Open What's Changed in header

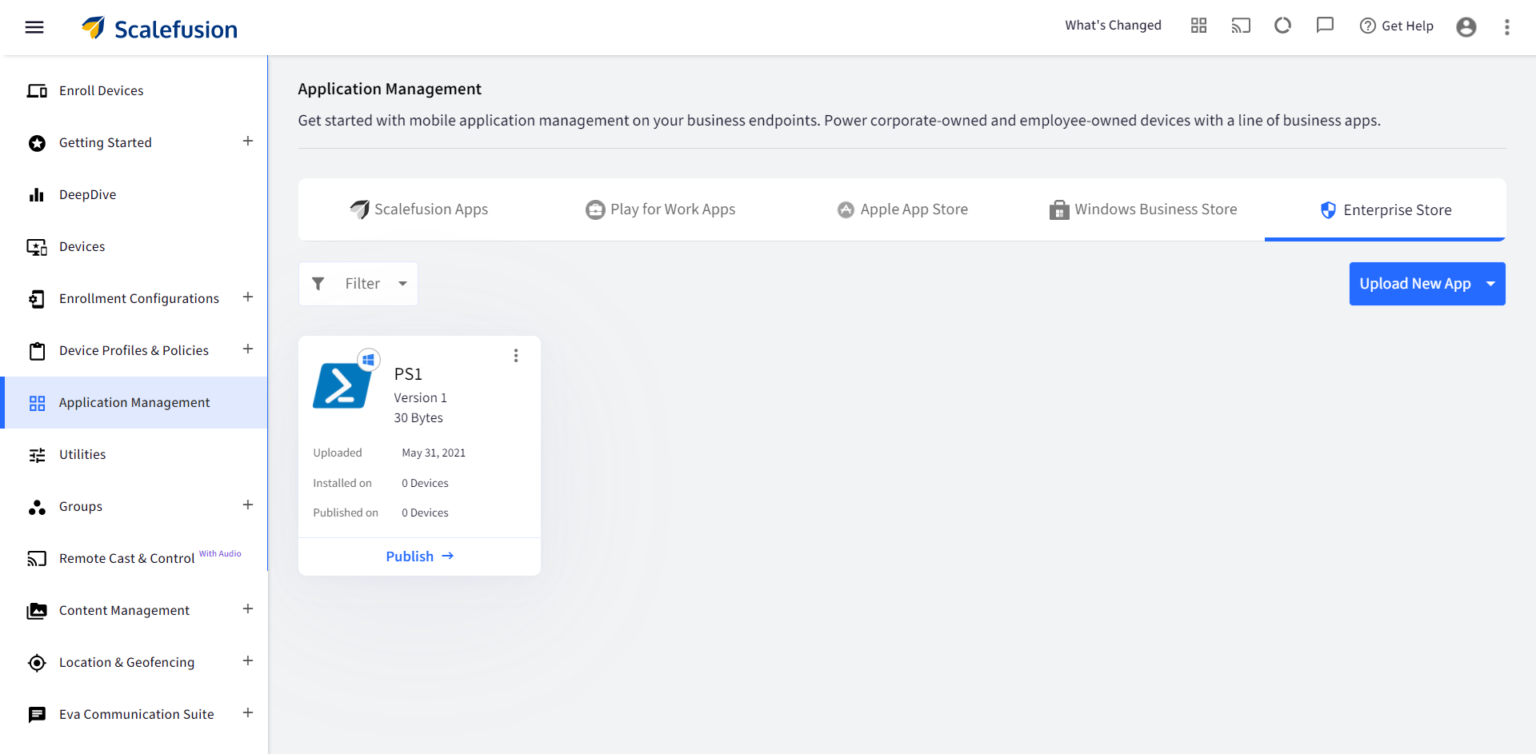click(x=1113, y=26)
